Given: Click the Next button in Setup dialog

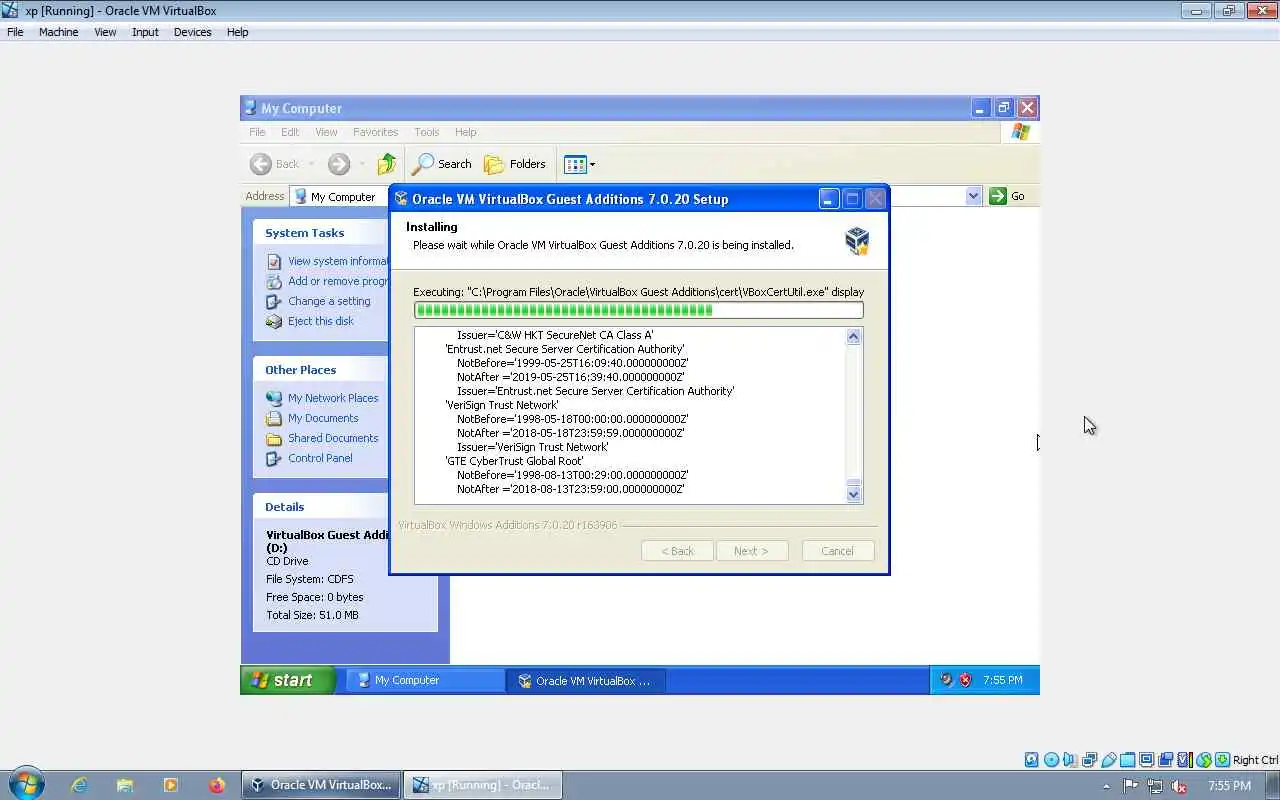Looking at the screenshot, I should tap(751, 551).
